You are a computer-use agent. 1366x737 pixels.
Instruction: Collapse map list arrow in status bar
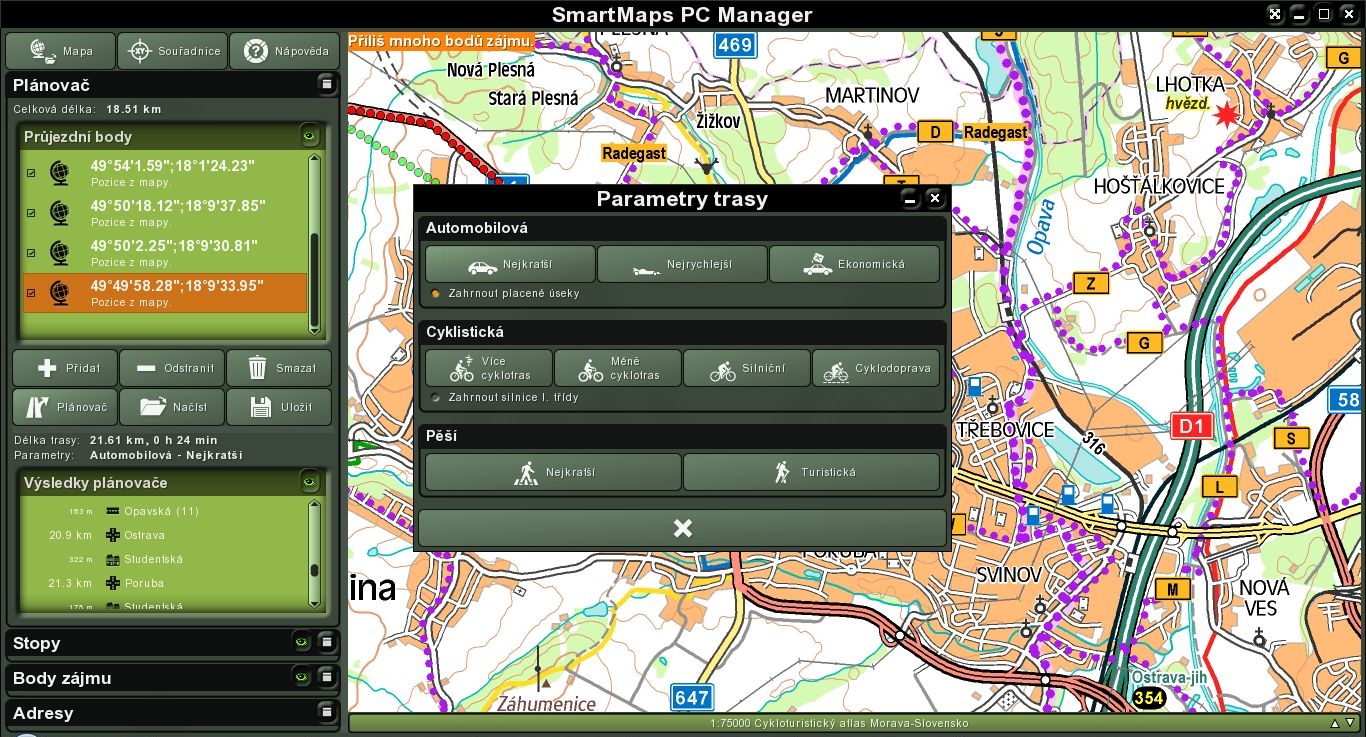point(1350,723)
